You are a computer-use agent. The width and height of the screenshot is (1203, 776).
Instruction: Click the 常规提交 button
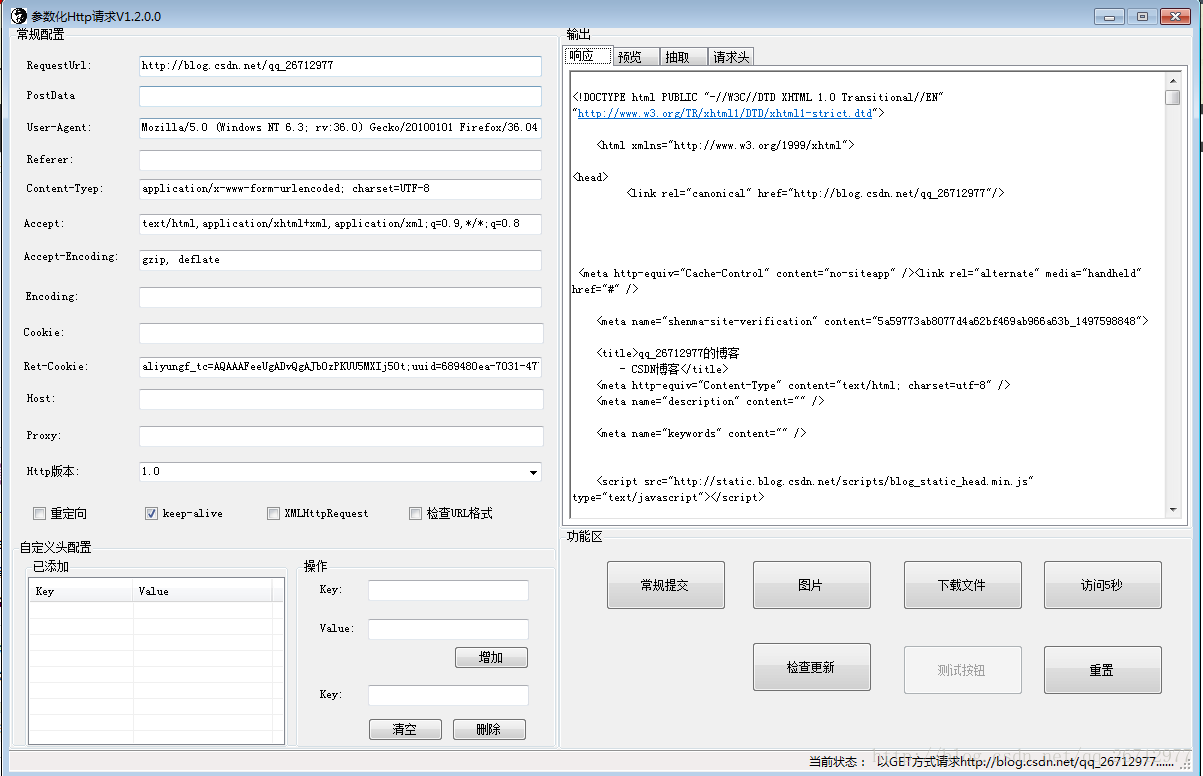[666, 585]
